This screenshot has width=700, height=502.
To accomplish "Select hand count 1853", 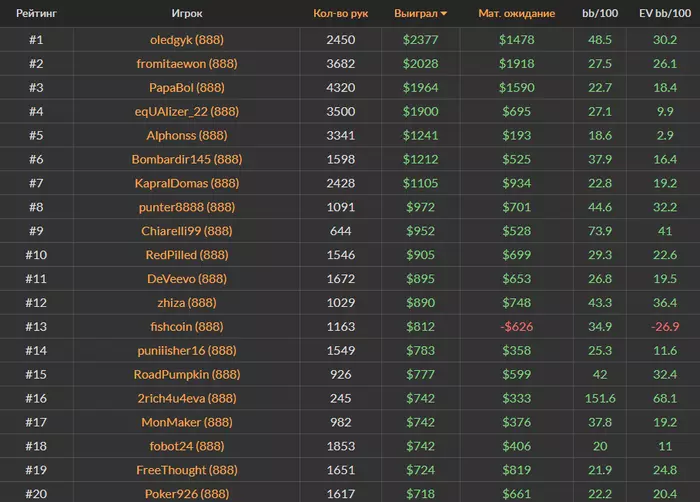I will click(x=341, y=446).
